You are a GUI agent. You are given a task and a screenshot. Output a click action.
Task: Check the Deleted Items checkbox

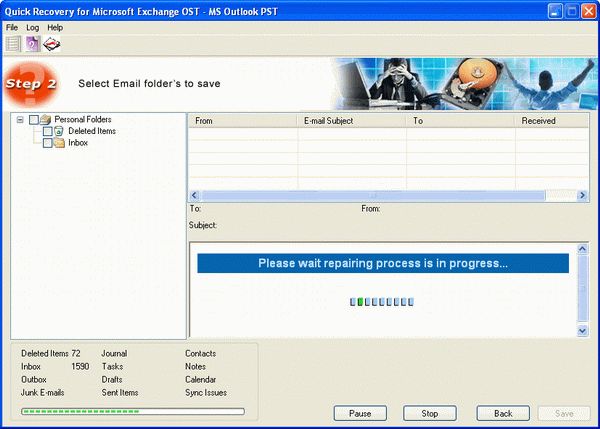point(47,131)
